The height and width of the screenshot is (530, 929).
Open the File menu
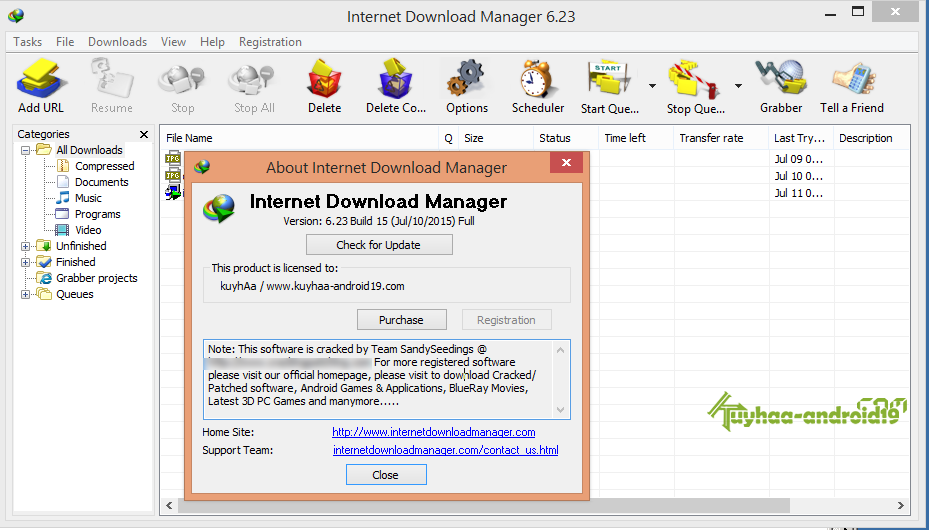pos(65,41)
